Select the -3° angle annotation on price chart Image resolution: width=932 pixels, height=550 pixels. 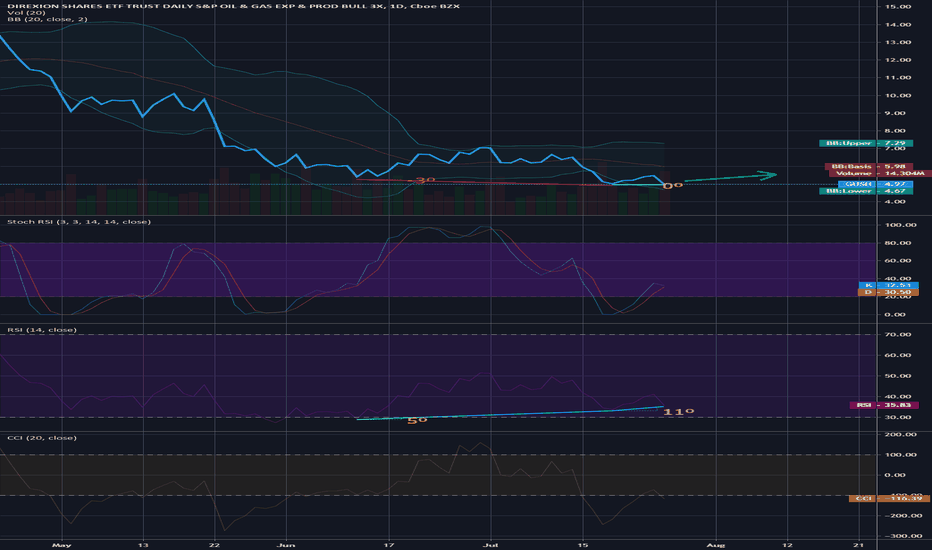point(423,180)
